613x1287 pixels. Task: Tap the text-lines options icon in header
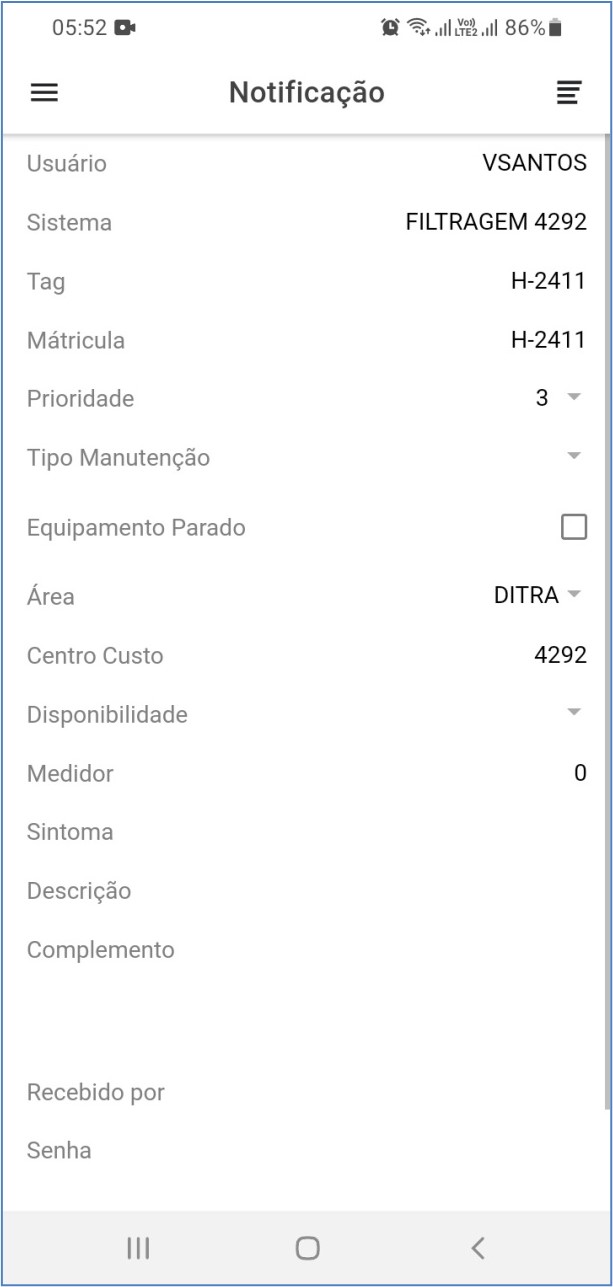(568, 93)
